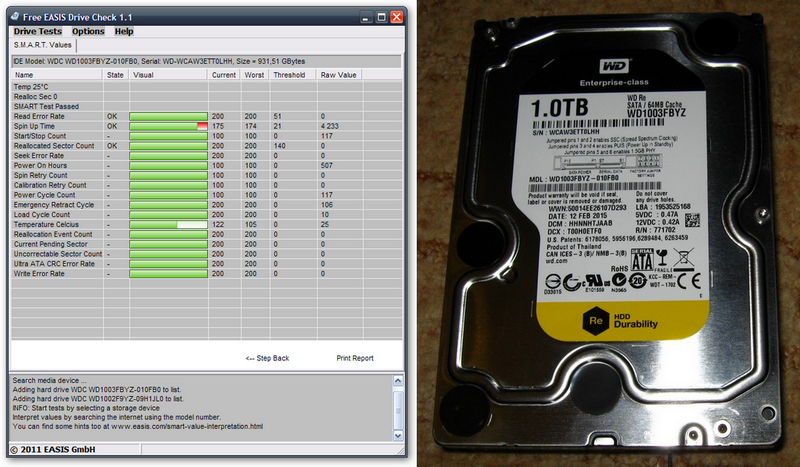800x467 pixels.
Task: Select the 'Uncorrectable Sector Count' row name
Action: [x=58, y=254]
